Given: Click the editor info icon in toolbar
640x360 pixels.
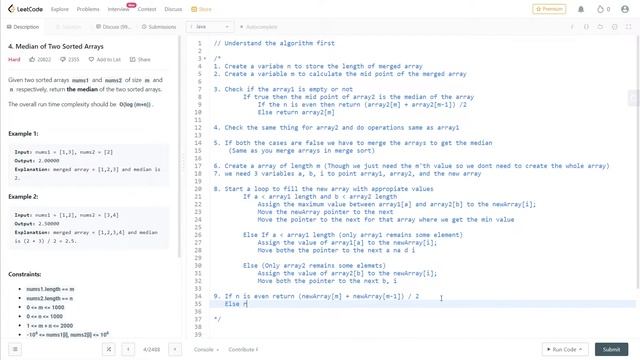Looking at the screenshot, I should coord(572,27).
